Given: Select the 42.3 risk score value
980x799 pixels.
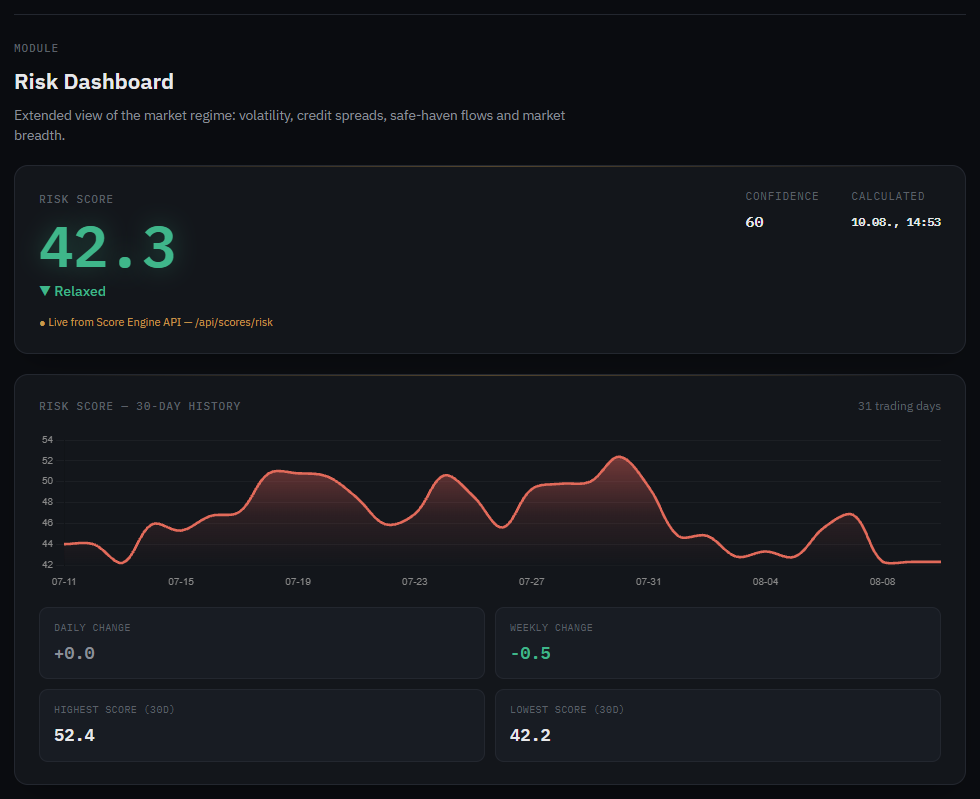Looking at the screenshot, I should (x=108, y=248).
